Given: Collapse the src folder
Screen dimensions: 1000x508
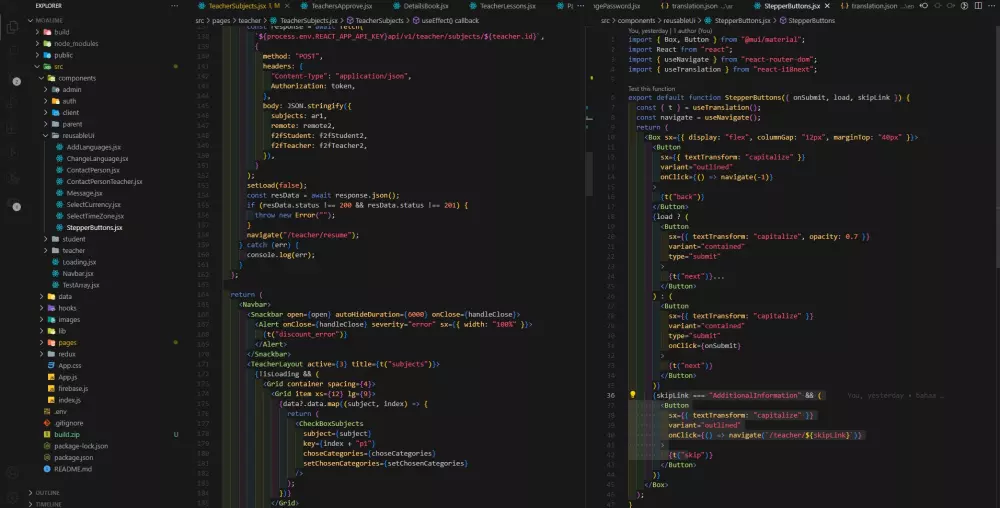Looking at the screenshot, I should click(37, 66).
